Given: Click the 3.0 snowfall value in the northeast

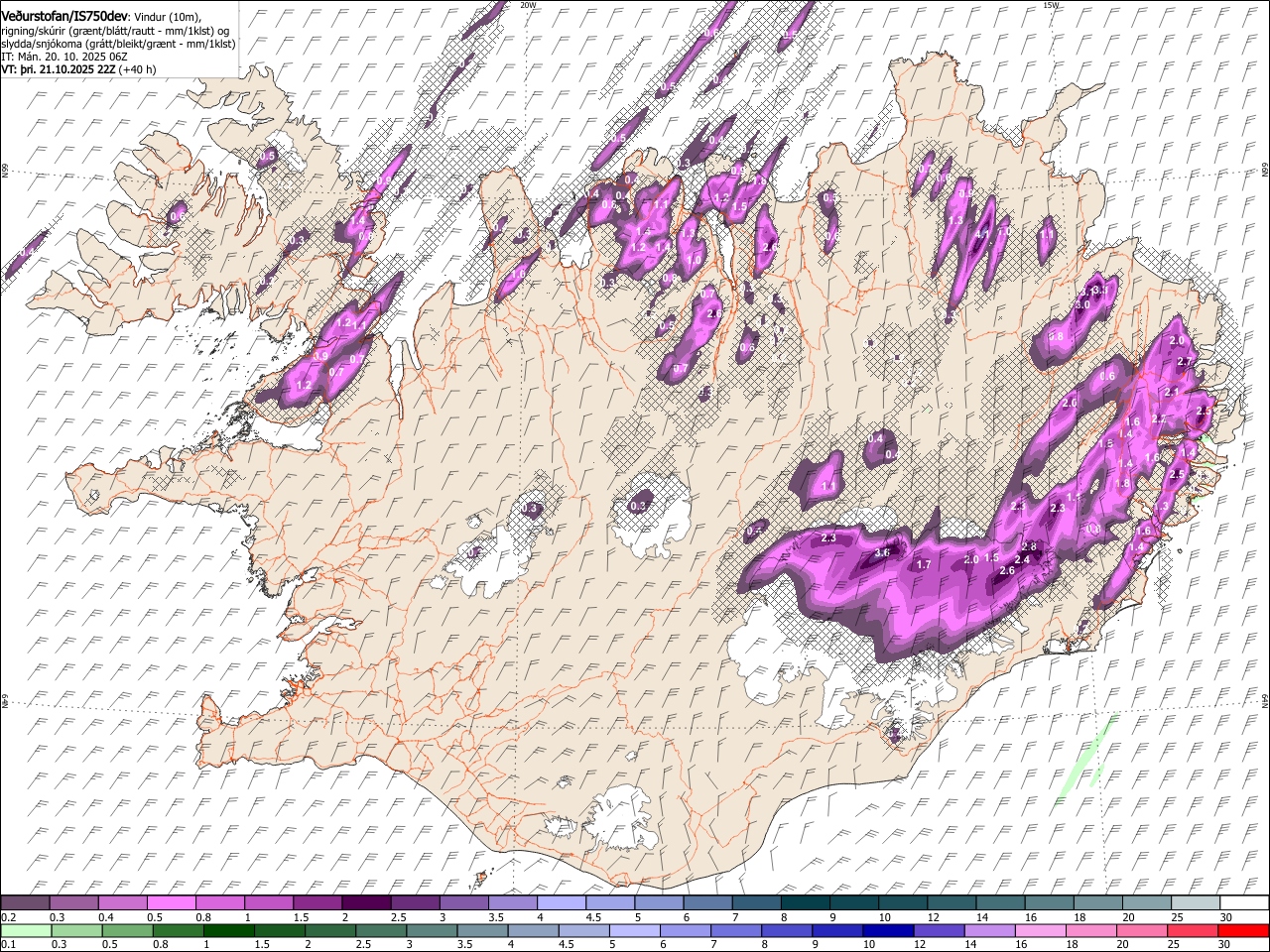Looking at the screenshot, I should point(1082,305).
